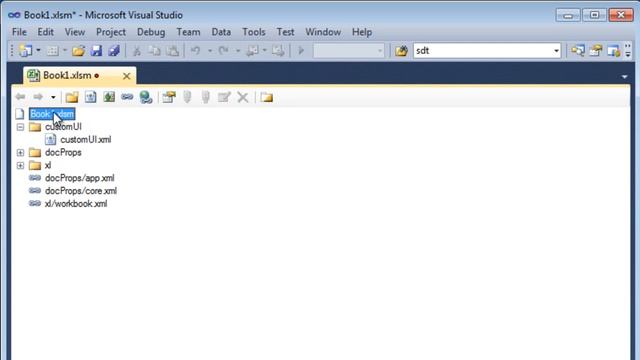Open the Find combo box dropdown arrow

tap(556, 51)
